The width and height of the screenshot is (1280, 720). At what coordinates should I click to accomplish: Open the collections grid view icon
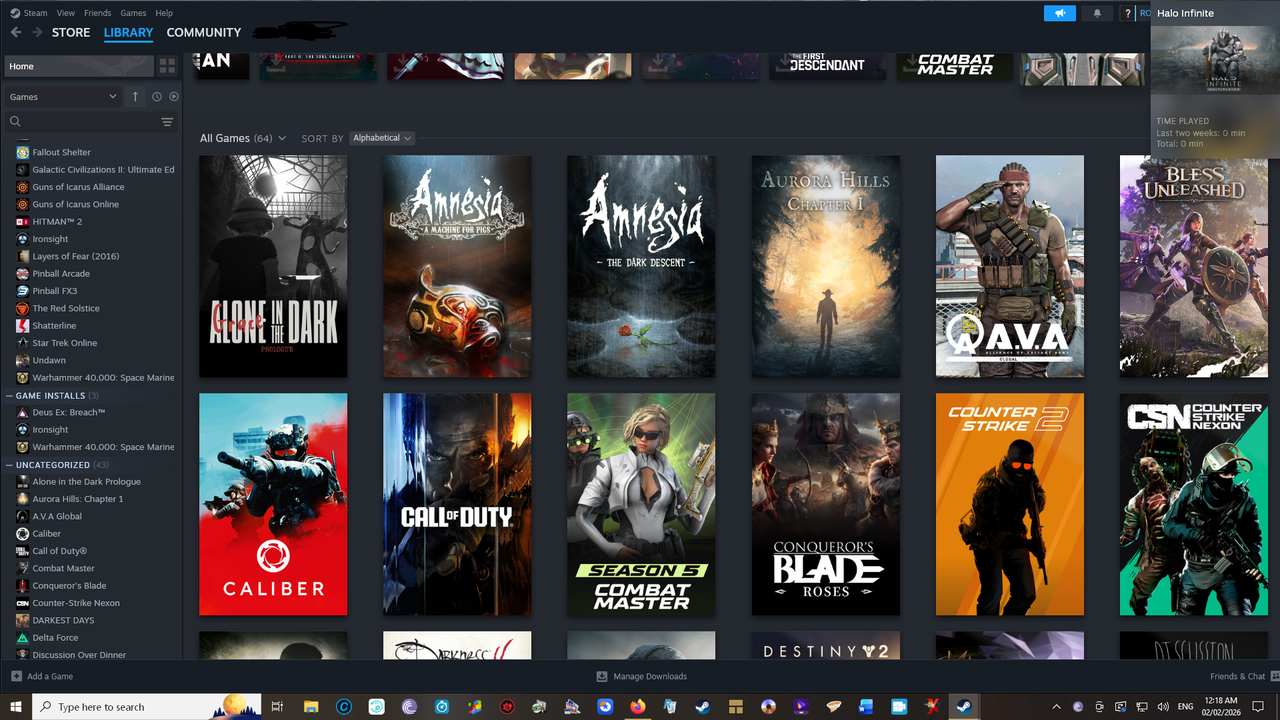(x=167, y=66)
